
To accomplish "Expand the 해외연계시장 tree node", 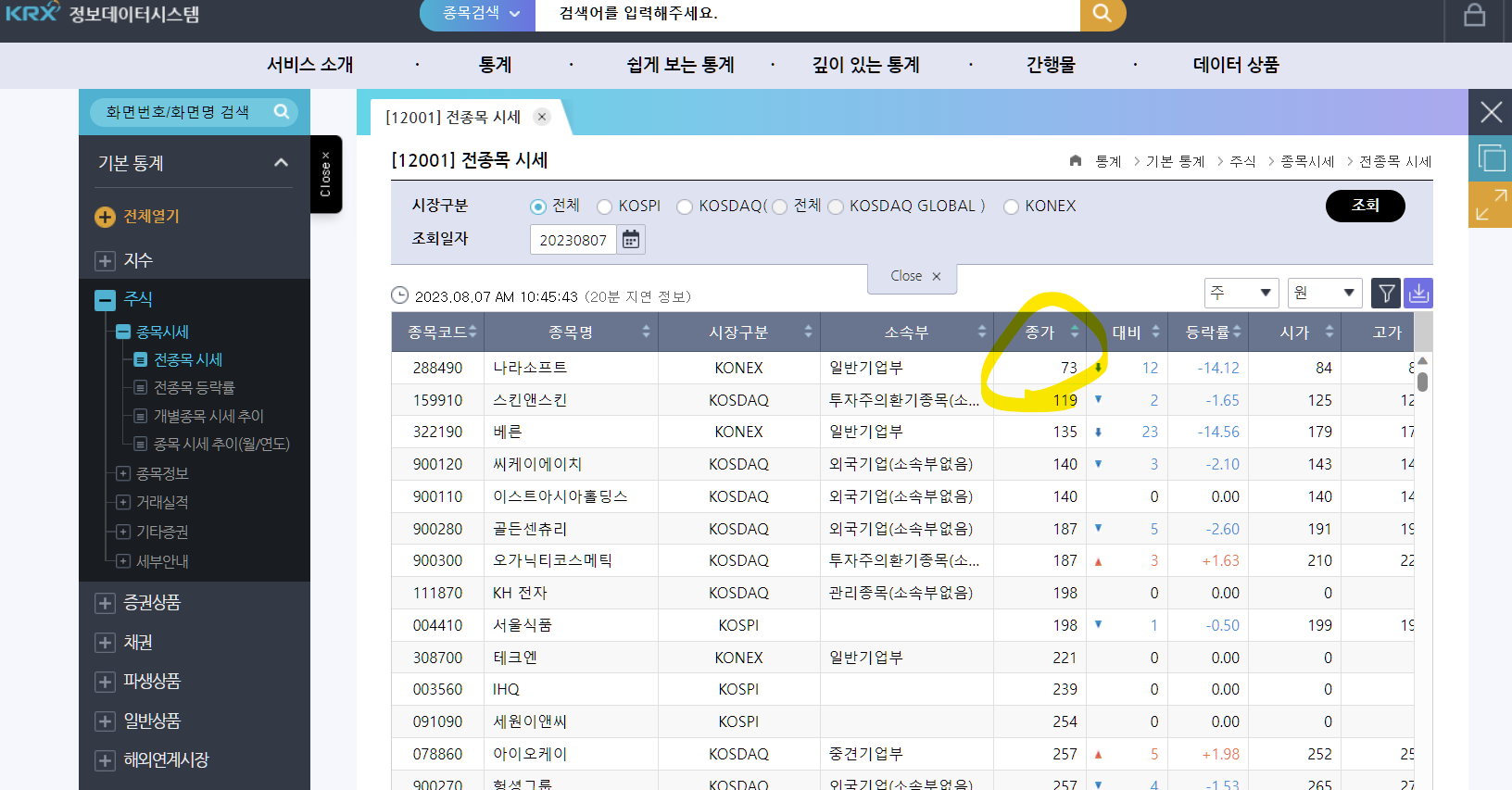I will point(105,760).
